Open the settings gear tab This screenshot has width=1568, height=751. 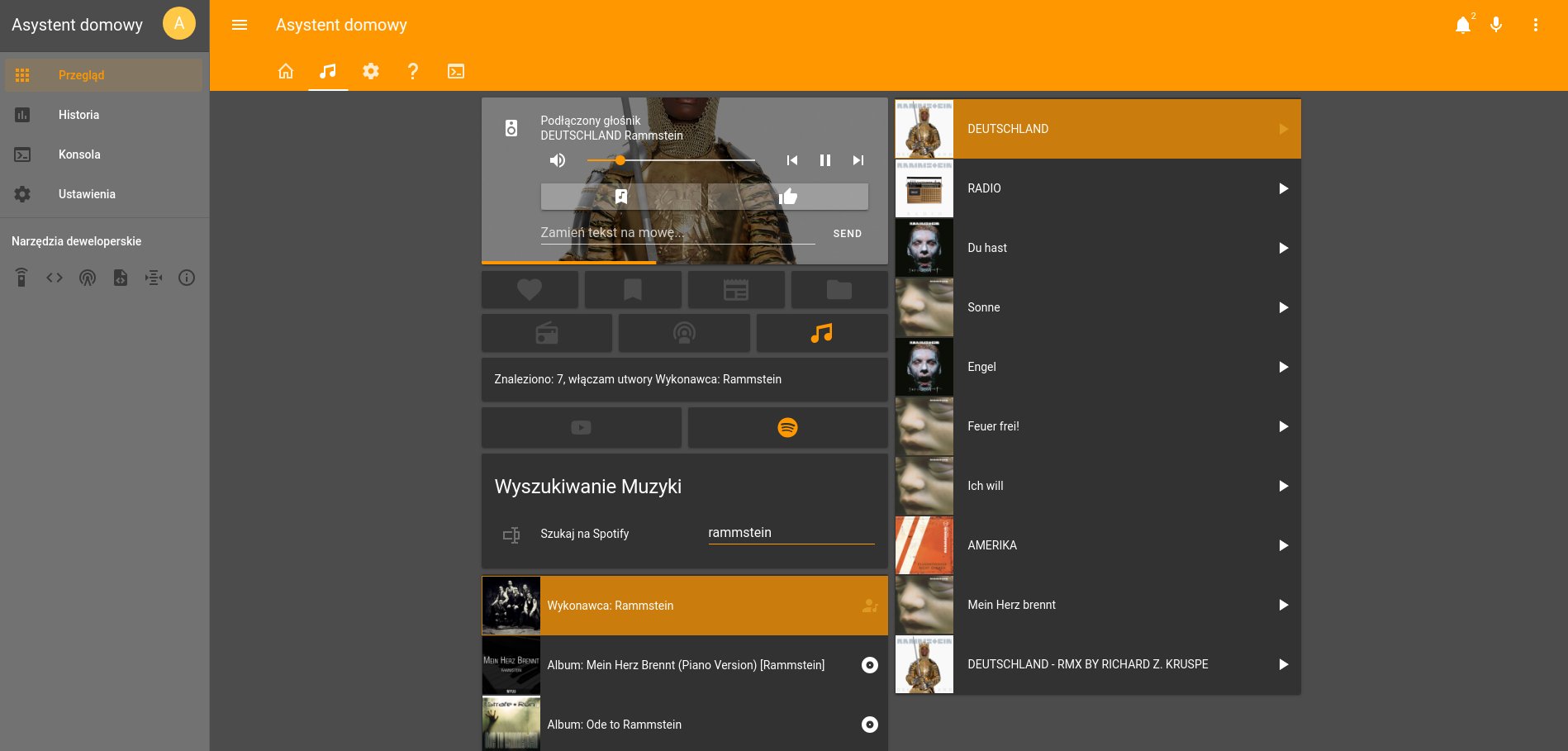(371, 71)
